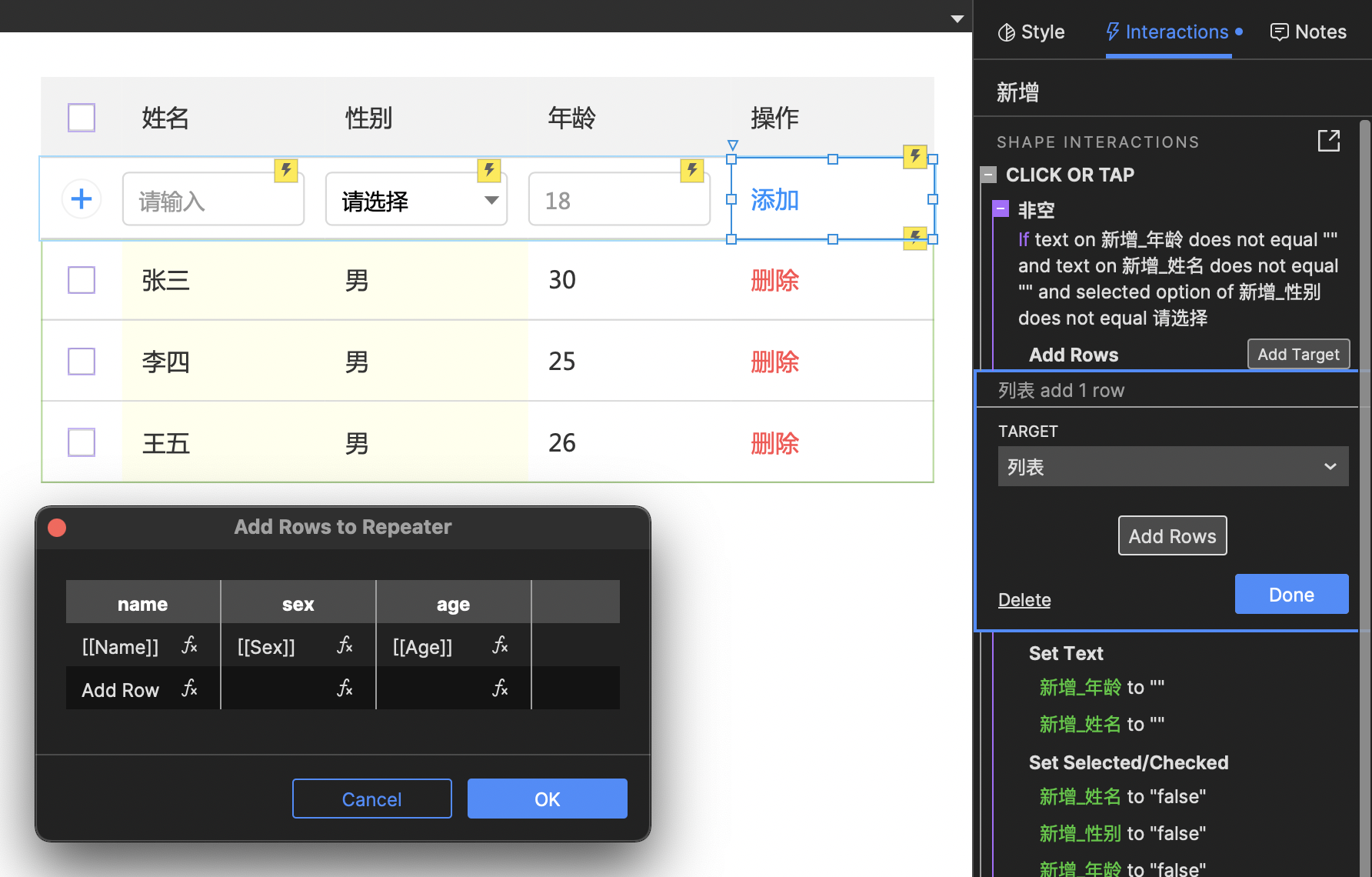Click the 操作 column header
Image resolution: width=1372 pixels, height=877 pixels.
(x=774, y=118)
